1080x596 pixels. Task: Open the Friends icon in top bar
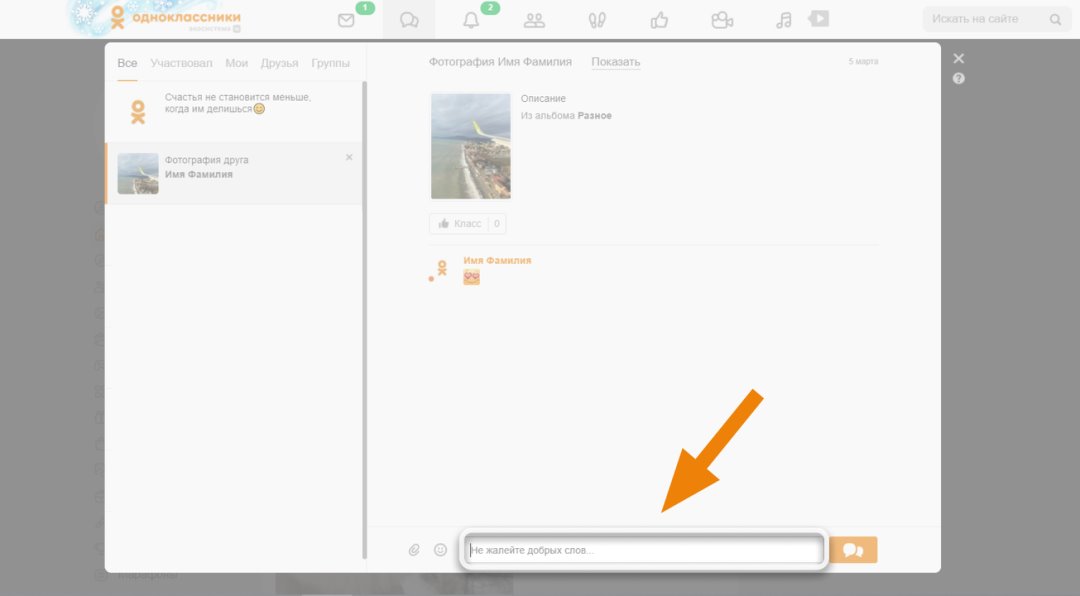tap(534, 20)
